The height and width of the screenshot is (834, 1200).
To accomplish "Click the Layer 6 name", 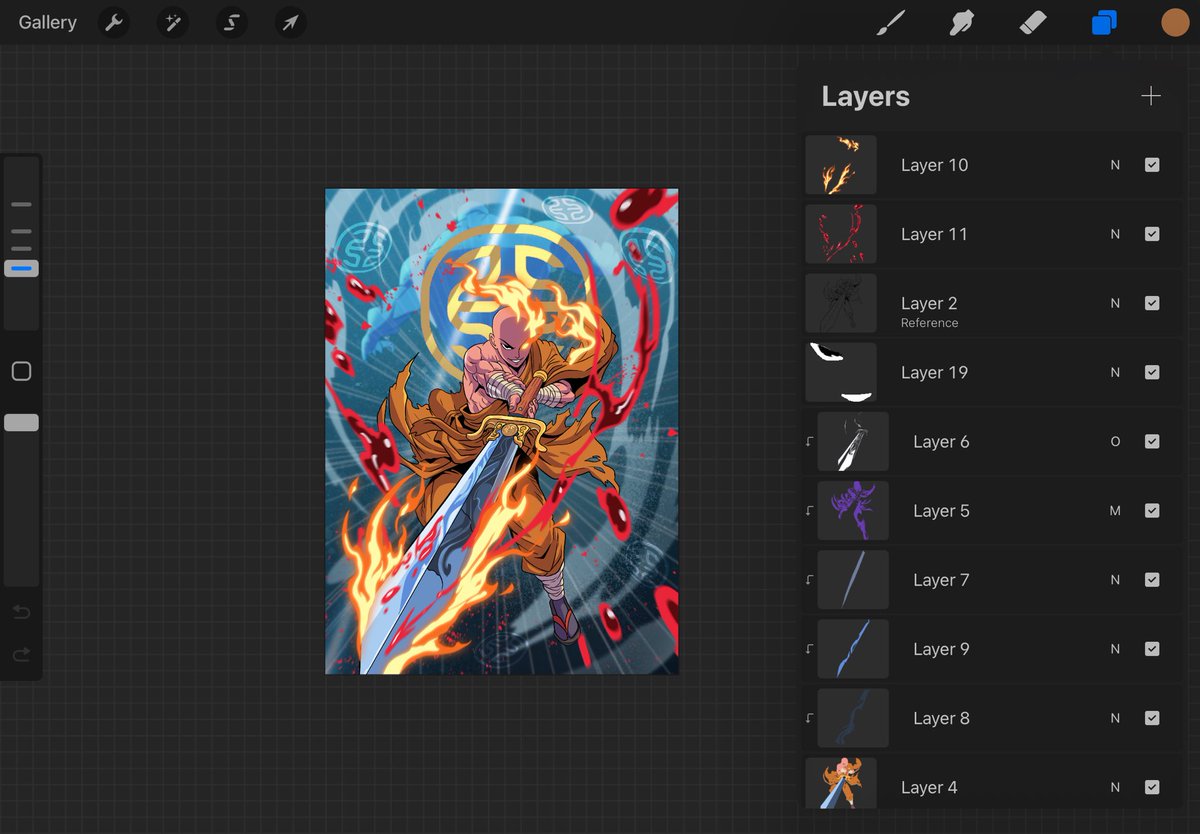I will [941, 441].
